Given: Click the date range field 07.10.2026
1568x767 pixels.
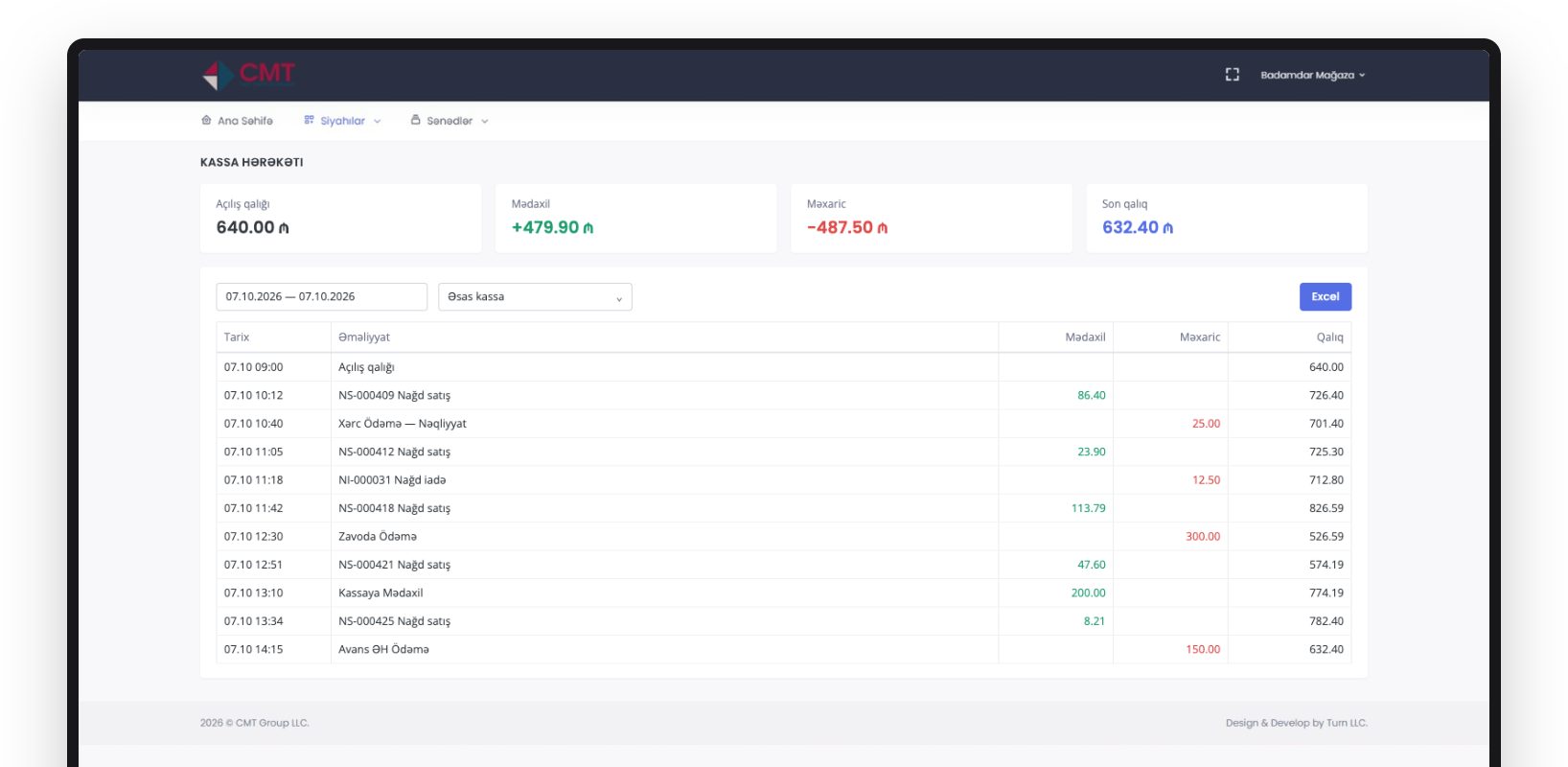Looking at the screenshot, I should [321, 296].
